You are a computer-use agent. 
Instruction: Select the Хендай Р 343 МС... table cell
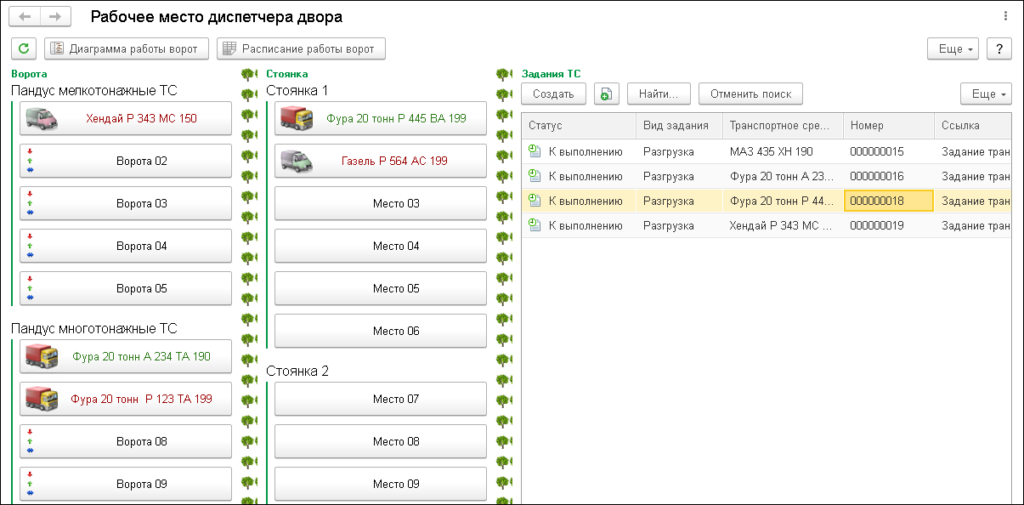(x=782, y=225)
